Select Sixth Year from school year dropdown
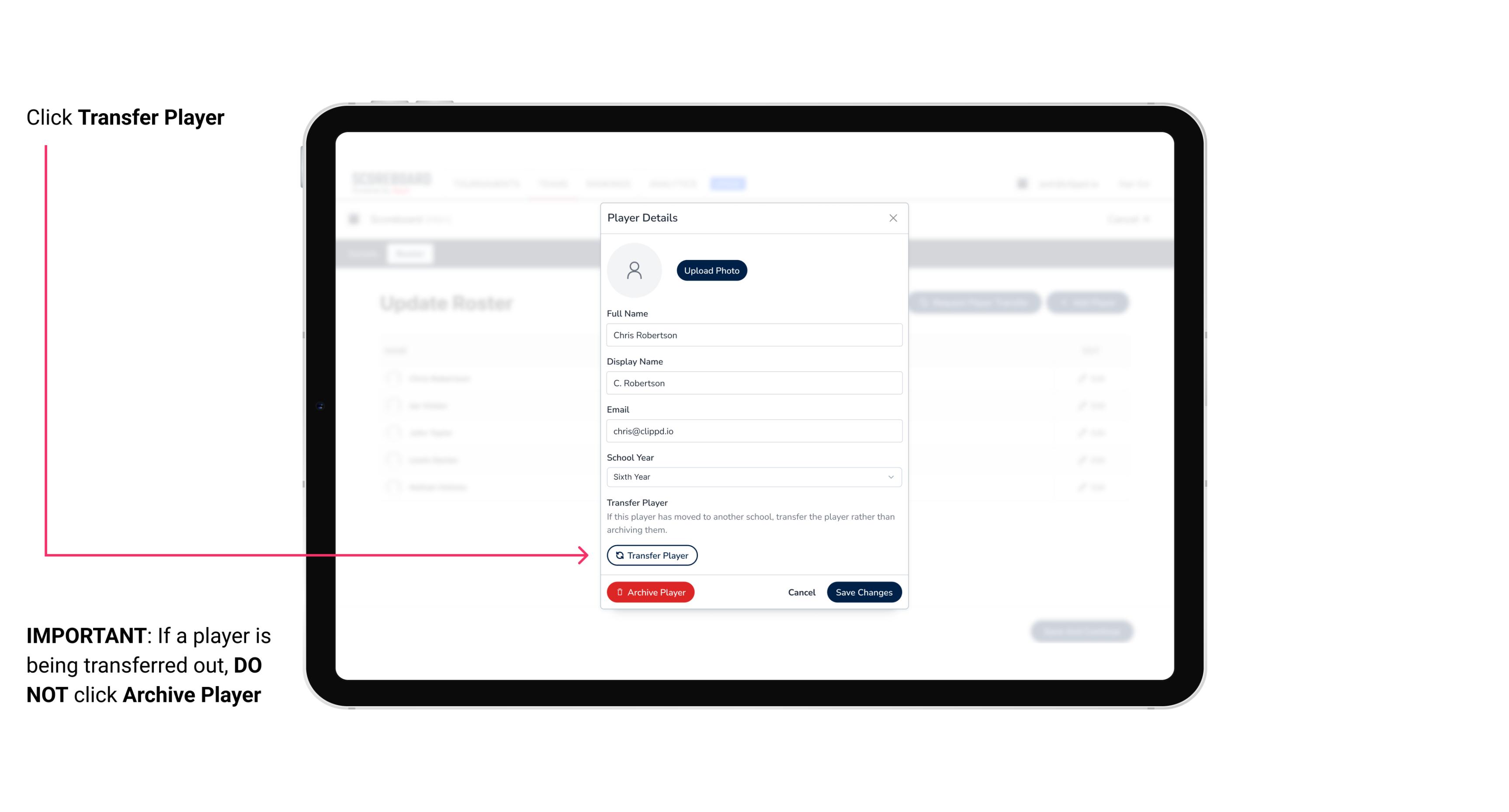The image size is (1509, 812). [x=753, y=476]
